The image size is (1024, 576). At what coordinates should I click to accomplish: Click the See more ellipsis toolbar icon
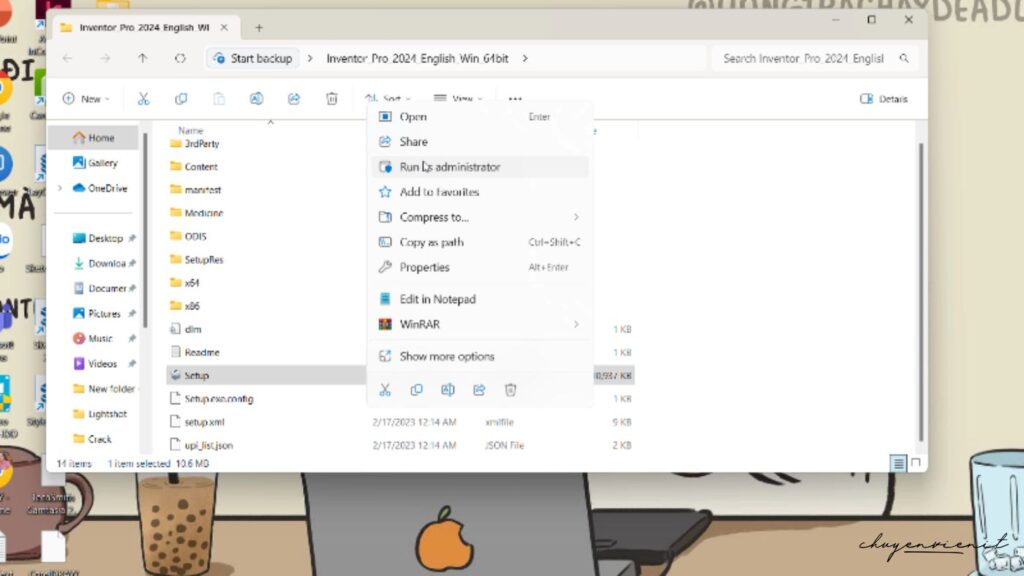(515, 99)
